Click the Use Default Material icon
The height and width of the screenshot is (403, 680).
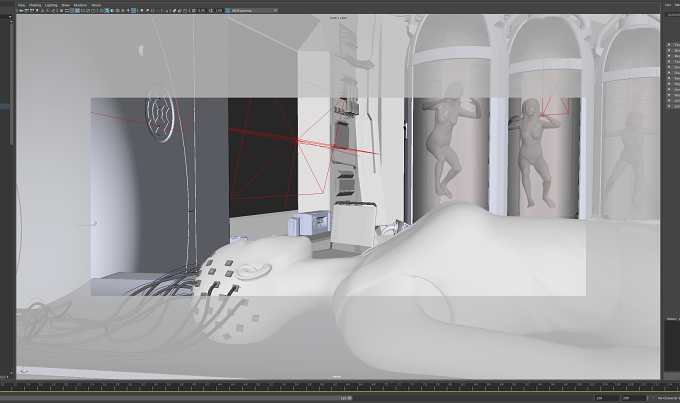pos(112,10)
